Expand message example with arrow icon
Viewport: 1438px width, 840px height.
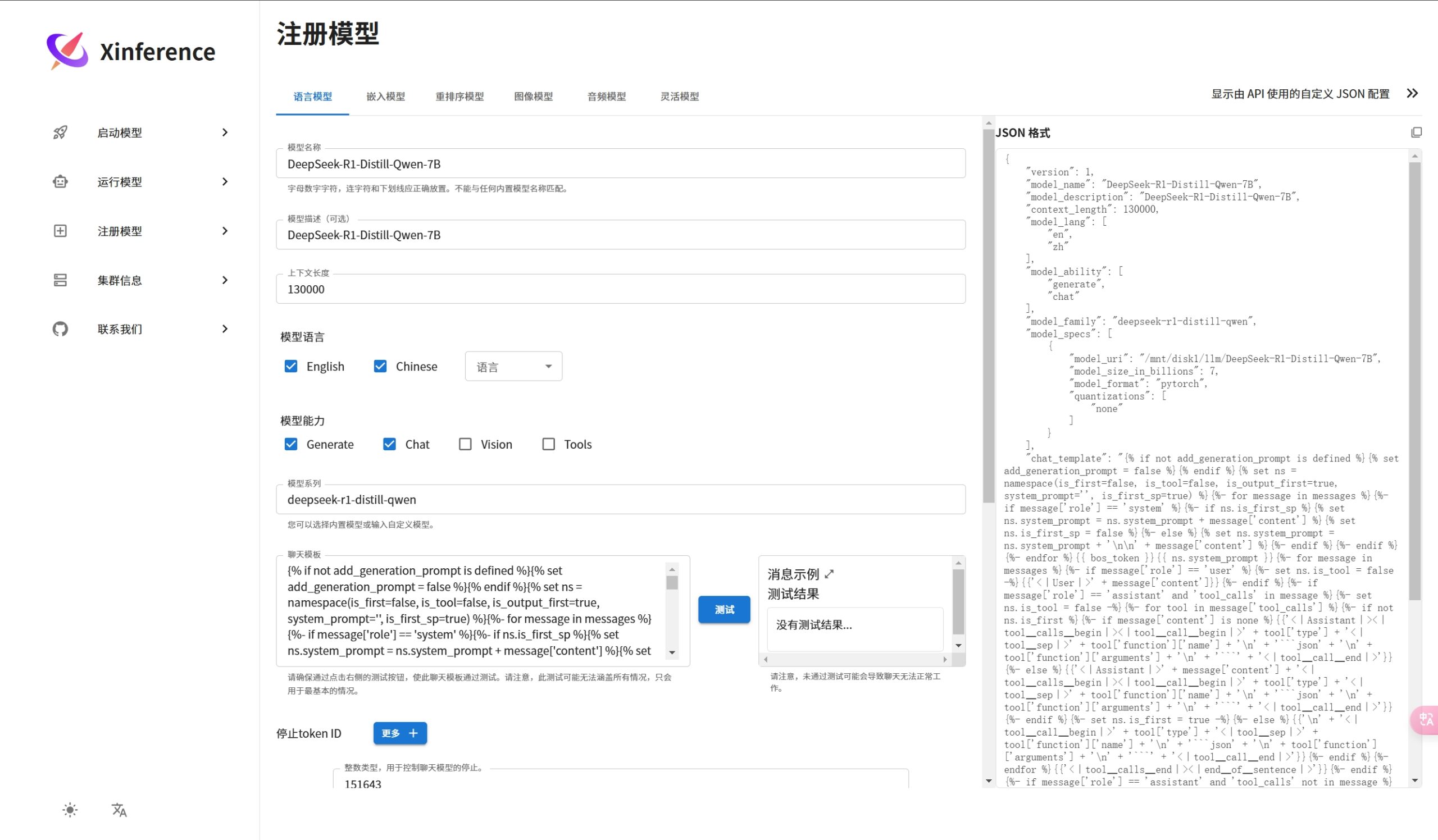(x=829, y=574)
